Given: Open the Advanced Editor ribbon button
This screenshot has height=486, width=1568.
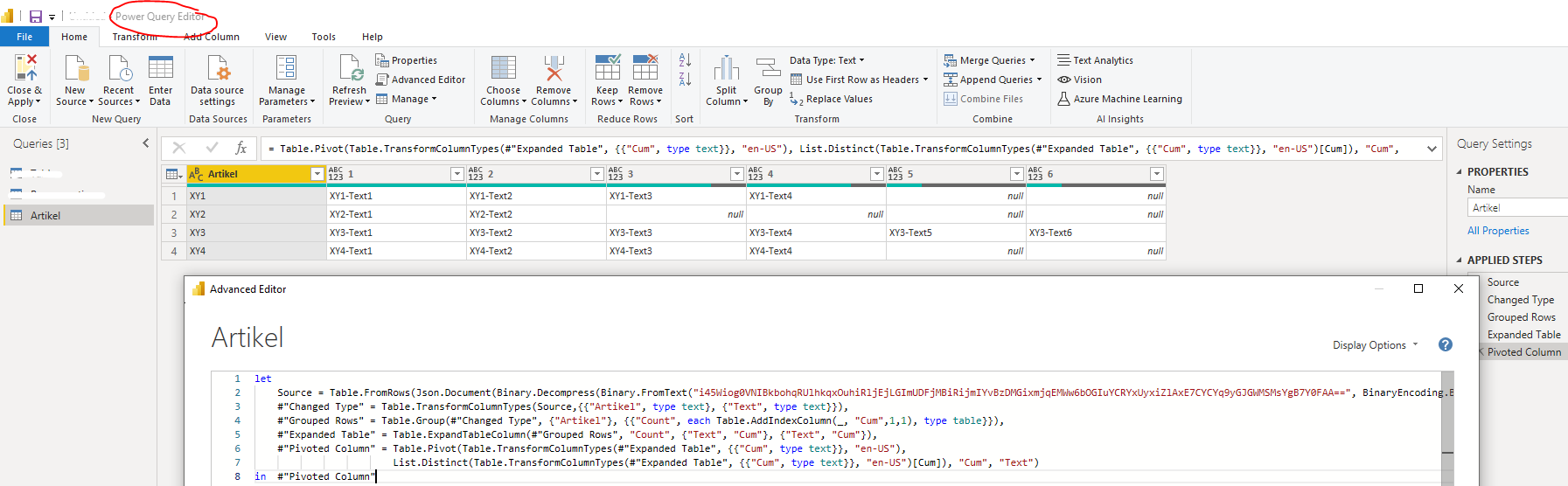Looking at the screenshot, I should pos(420,80).
